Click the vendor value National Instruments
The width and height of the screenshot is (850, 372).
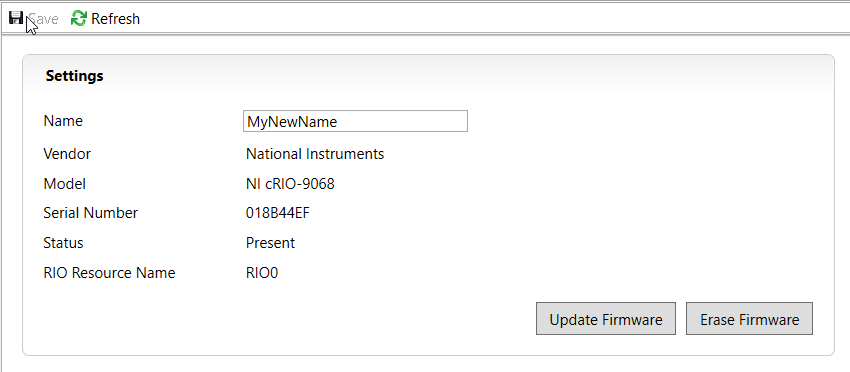pyautogui.click(x=315, y=154)
